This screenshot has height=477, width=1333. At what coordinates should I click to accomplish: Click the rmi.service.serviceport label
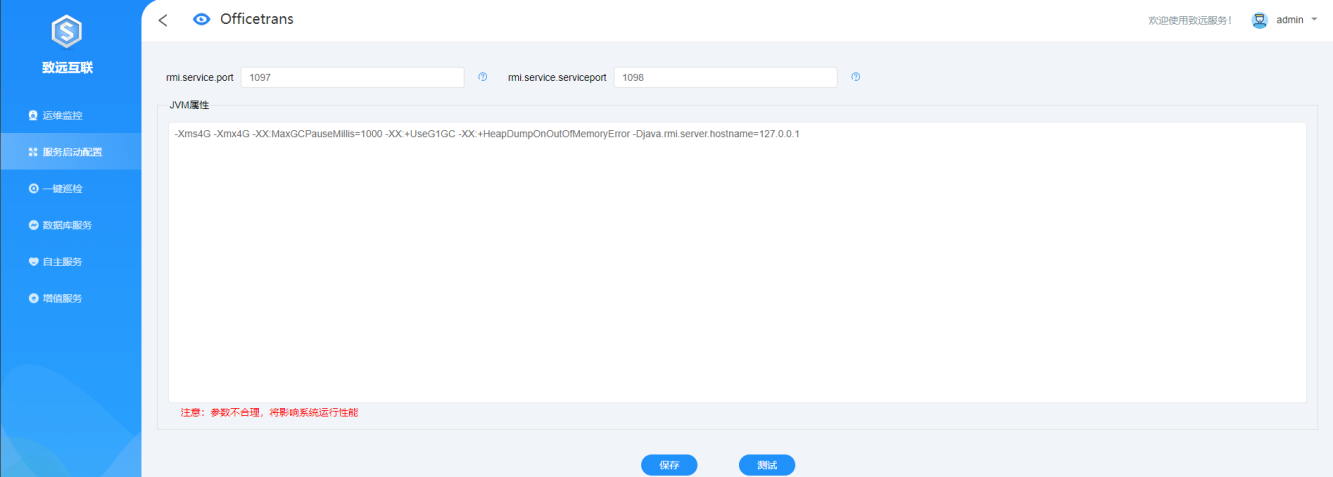pos(557,77)
